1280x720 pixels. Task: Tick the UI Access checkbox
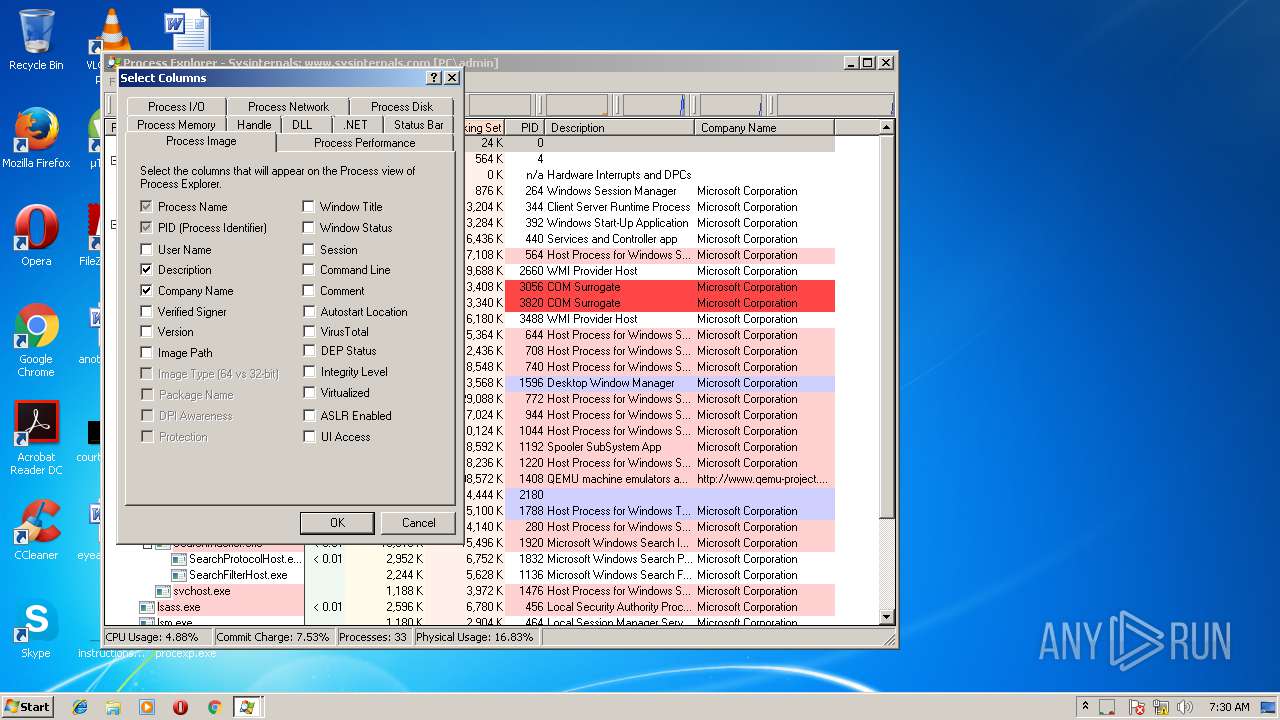coord(309,436)
